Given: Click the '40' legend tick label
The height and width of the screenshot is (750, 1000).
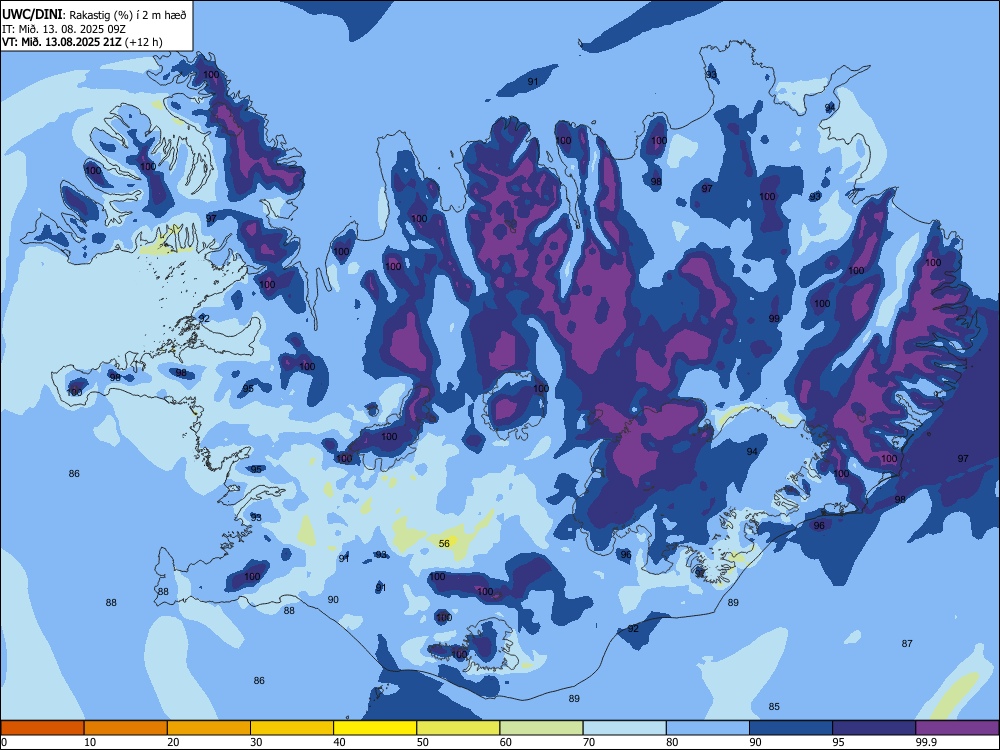Looking at the screenshot, I should tap(339, 742).
